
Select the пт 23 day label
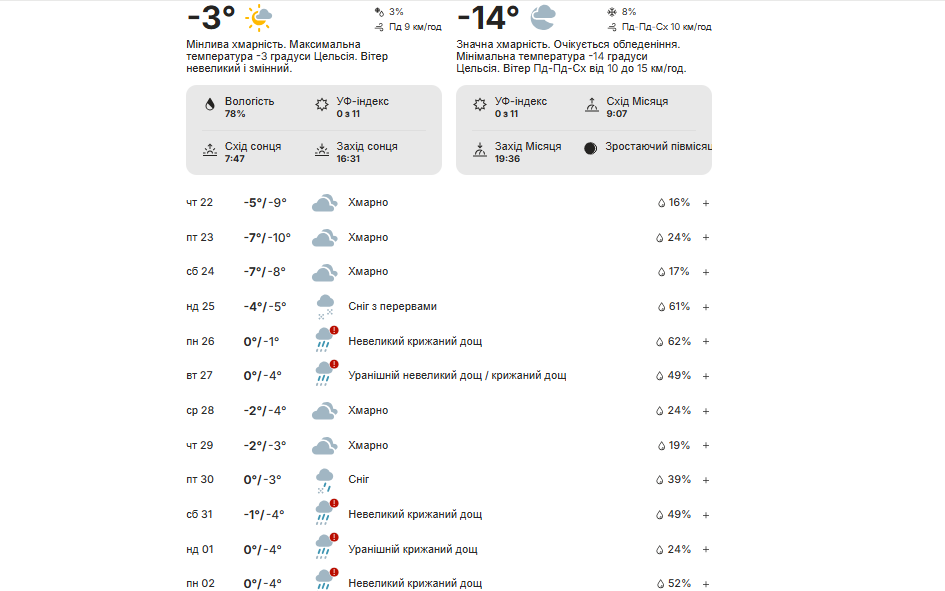click(x=200, y=238)
